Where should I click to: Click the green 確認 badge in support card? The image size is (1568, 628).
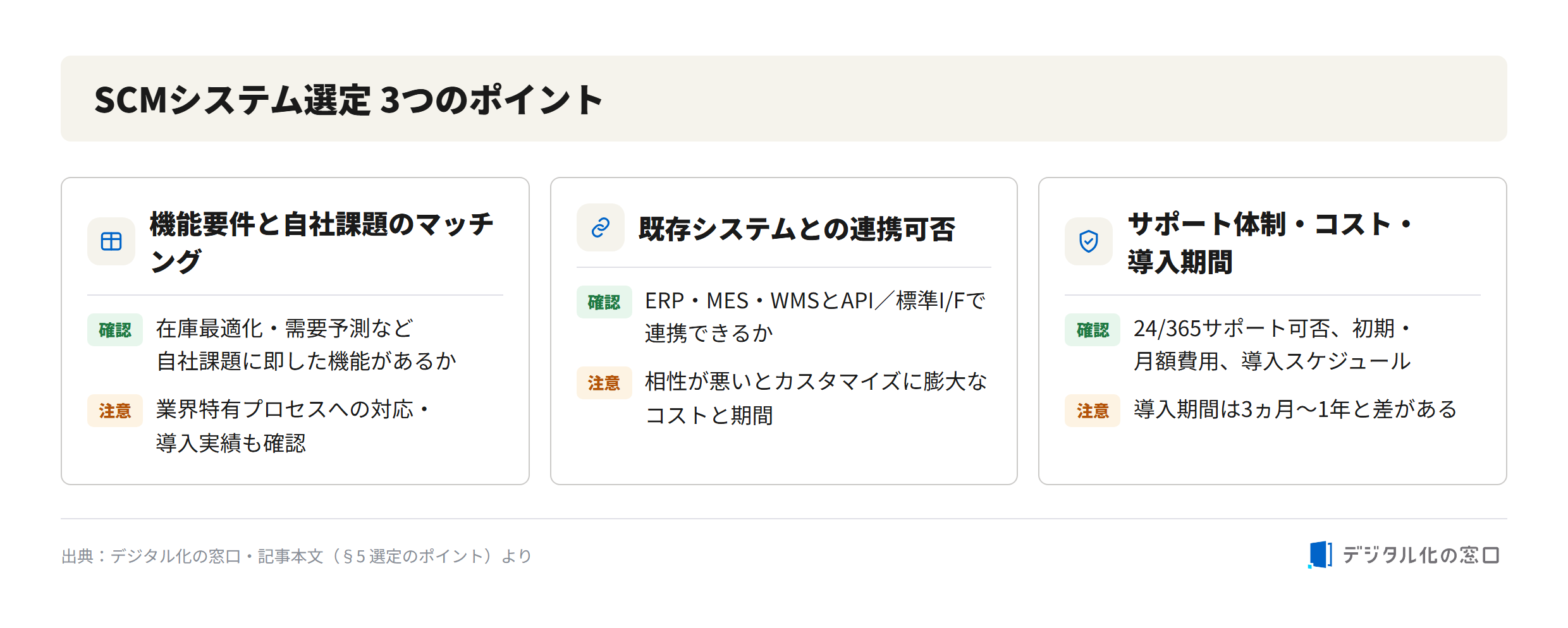(x=1093, y=330)
